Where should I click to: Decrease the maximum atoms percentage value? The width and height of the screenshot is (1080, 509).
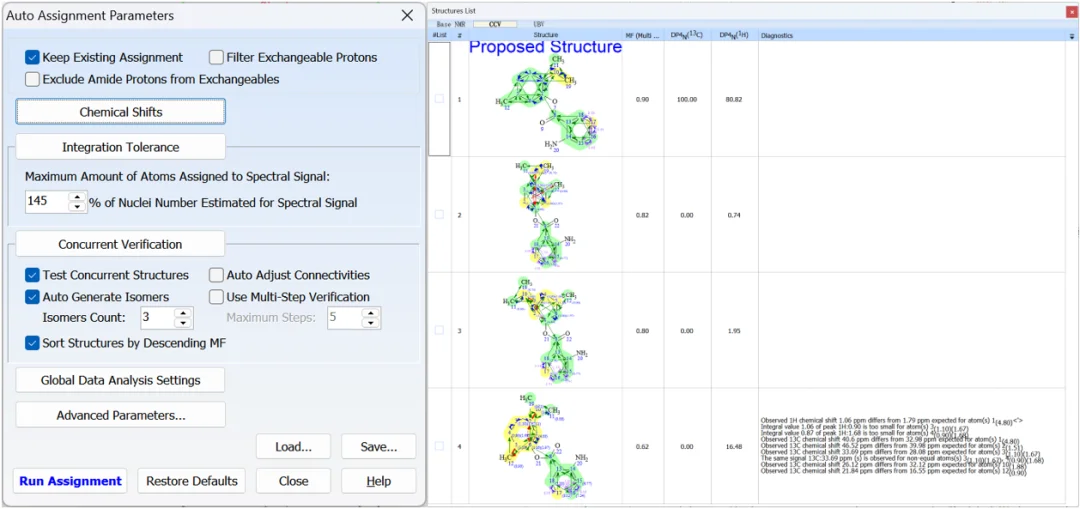click(x=78, y=207)
